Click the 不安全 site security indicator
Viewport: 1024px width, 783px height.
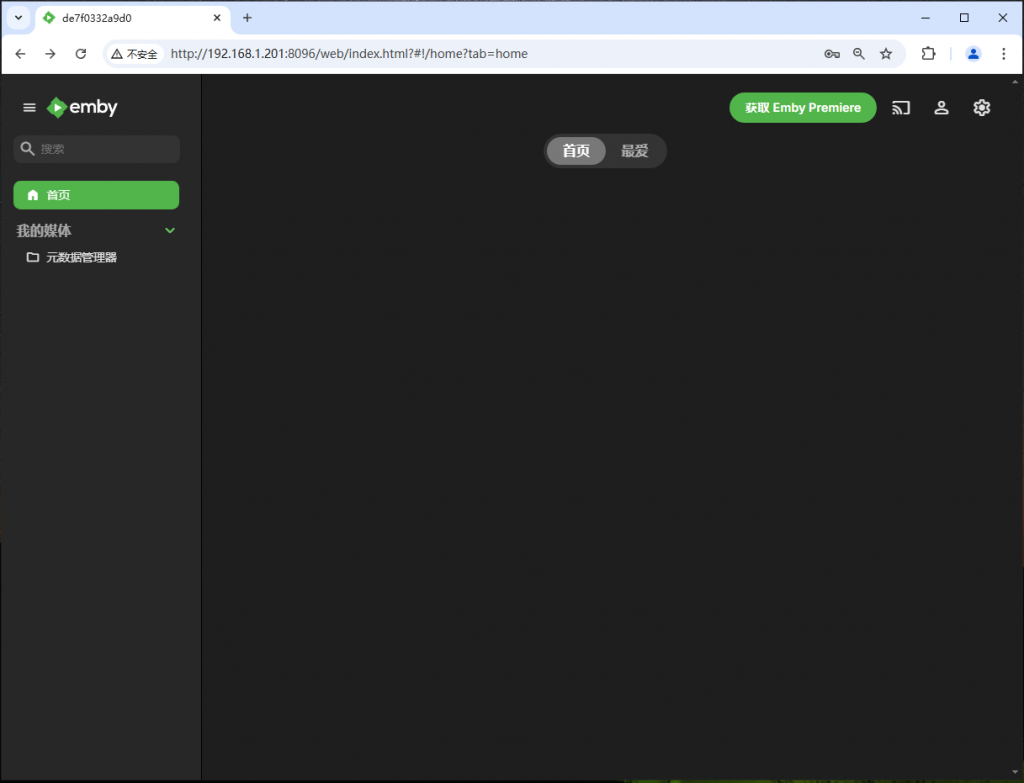[x=135, y=54]
